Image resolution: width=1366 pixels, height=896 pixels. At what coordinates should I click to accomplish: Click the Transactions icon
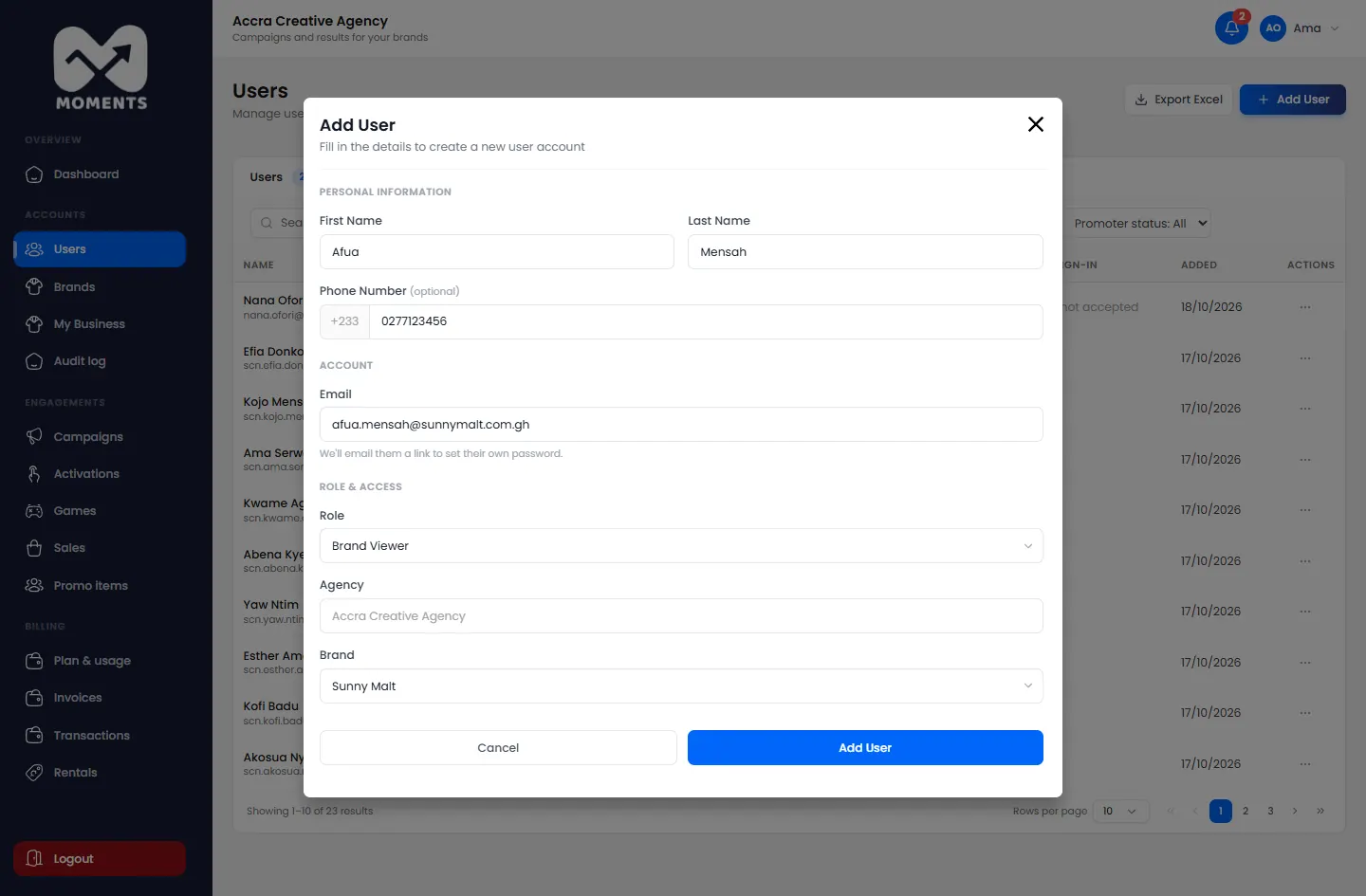pyautogui.click(x=34, y=736)
